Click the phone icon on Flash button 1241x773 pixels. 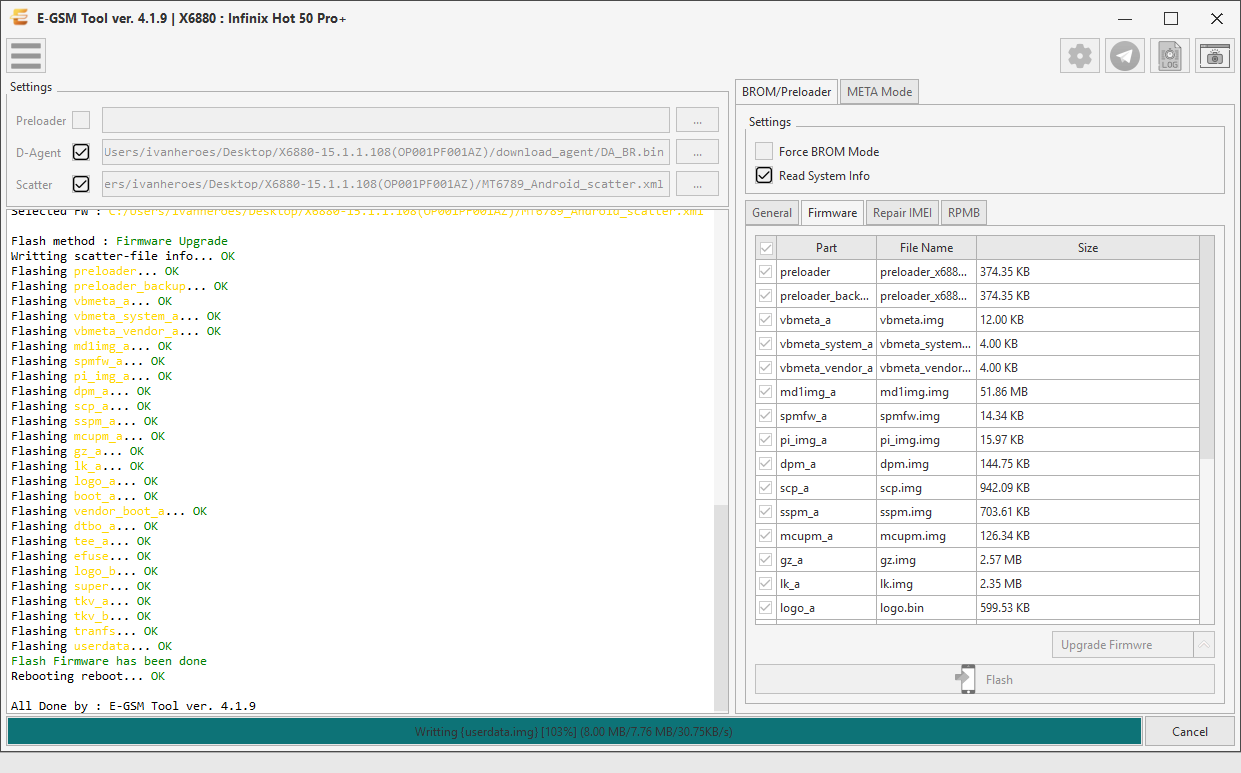[965, 679]
